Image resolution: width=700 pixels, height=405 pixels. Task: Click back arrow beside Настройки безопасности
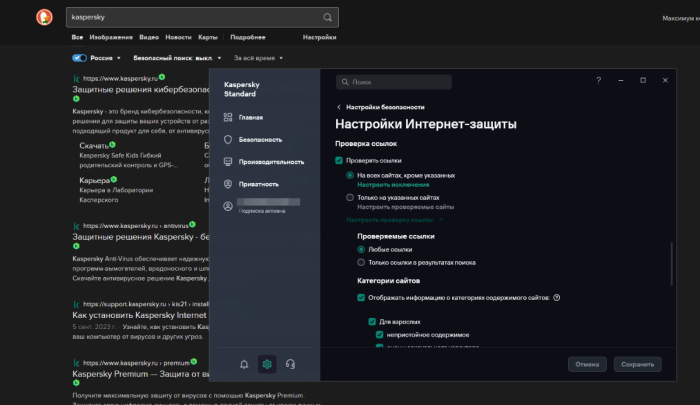(x=339, y=107)
